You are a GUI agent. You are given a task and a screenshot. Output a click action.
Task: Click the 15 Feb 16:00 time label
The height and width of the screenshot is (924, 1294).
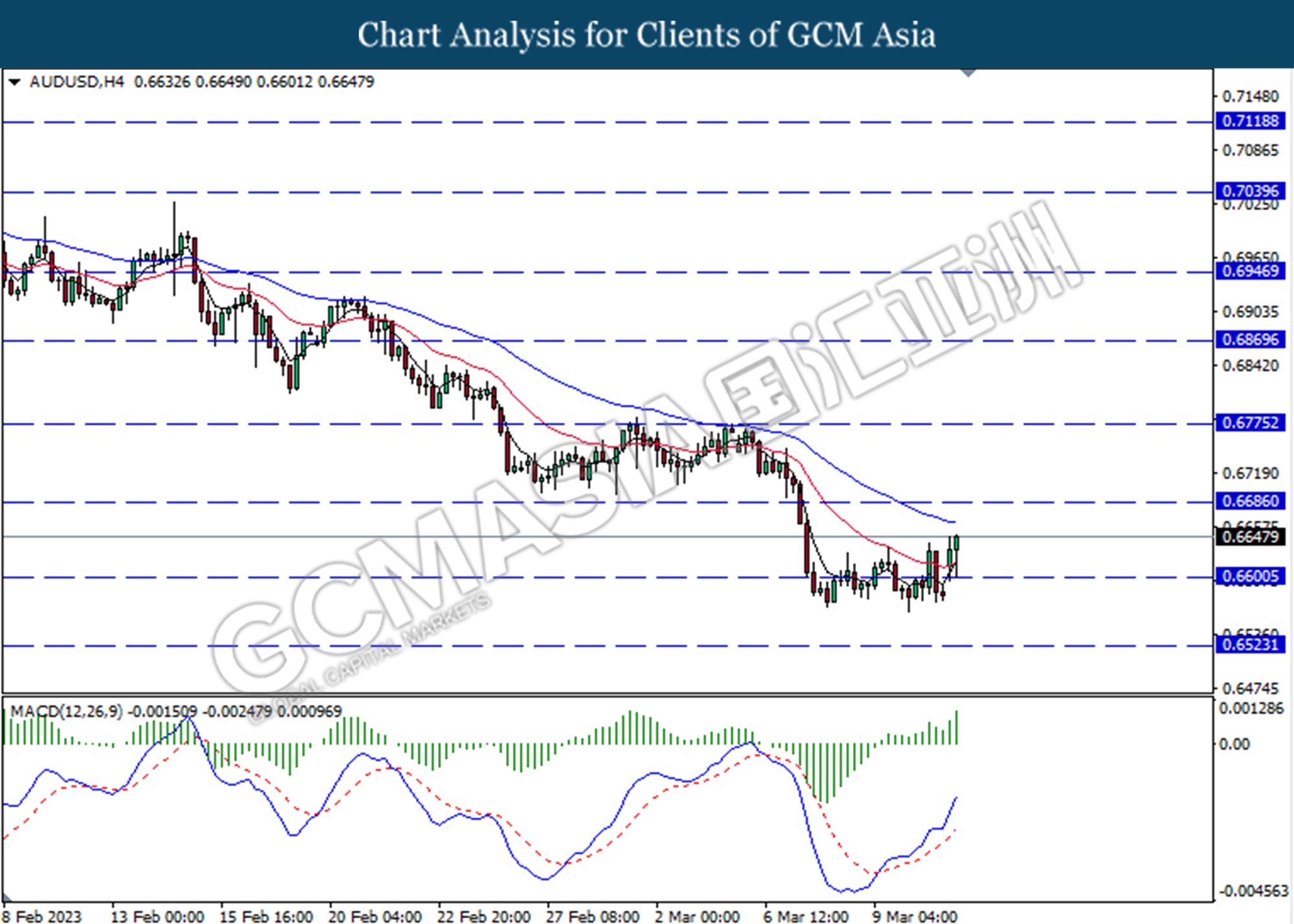click(x=266, y=916)
